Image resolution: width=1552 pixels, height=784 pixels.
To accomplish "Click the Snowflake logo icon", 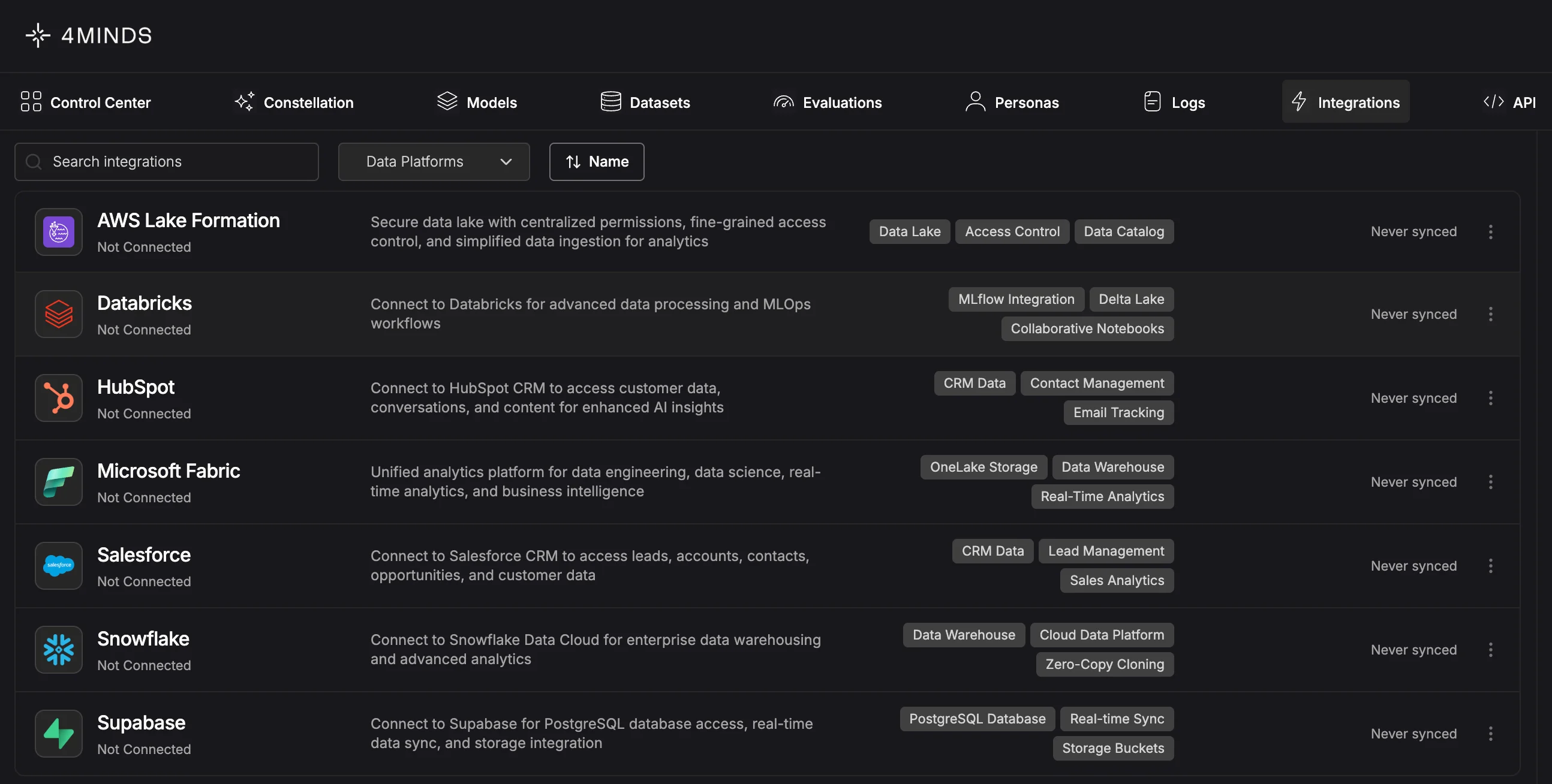I will coord(58,650).
